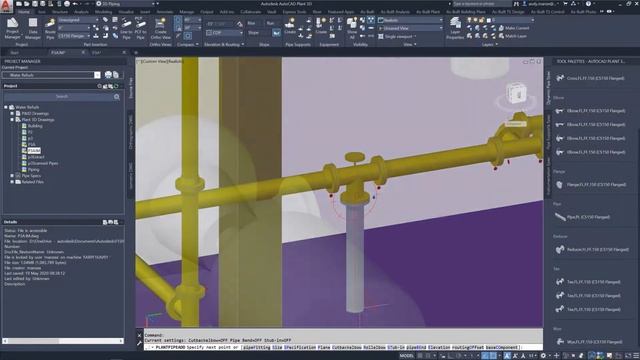This screenshot has width=640, height=360.
Task: Click the PCF to Pipe tool
Action: tap(140, 28)
